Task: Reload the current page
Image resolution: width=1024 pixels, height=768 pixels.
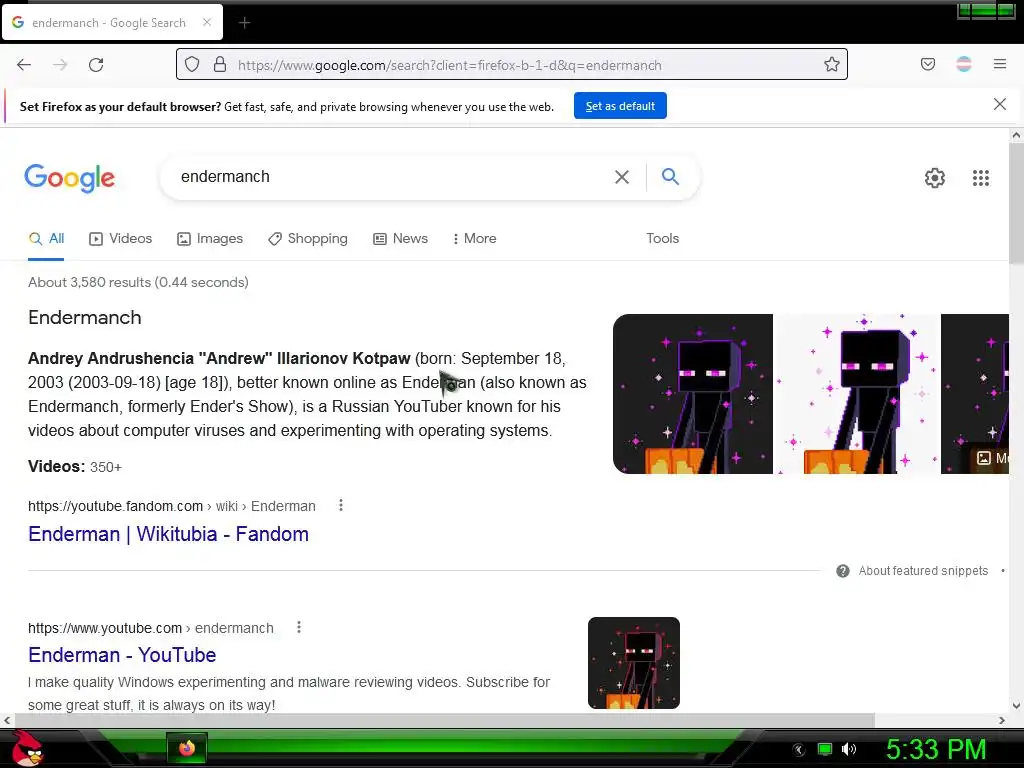Action: (96, 65)
